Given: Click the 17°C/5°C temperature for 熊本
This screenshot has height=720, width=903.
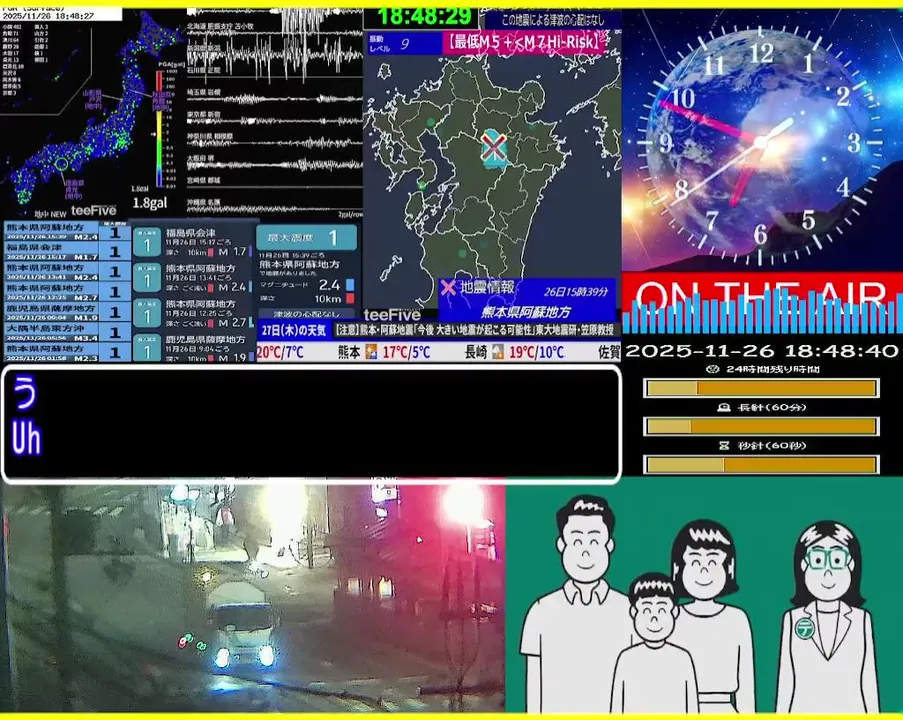Looking at the screenshot, I should click(406, 352).
